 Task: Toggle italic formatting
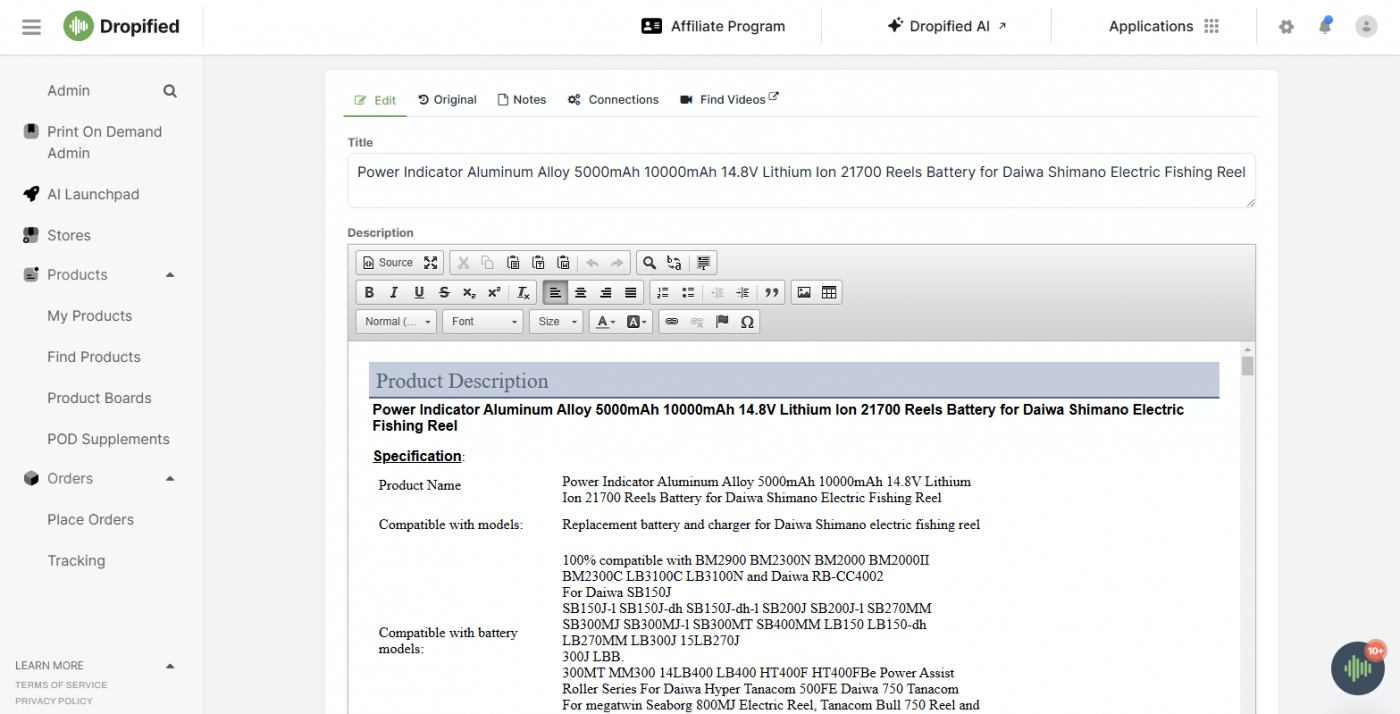pyautogui.click(x=394, y=292)
